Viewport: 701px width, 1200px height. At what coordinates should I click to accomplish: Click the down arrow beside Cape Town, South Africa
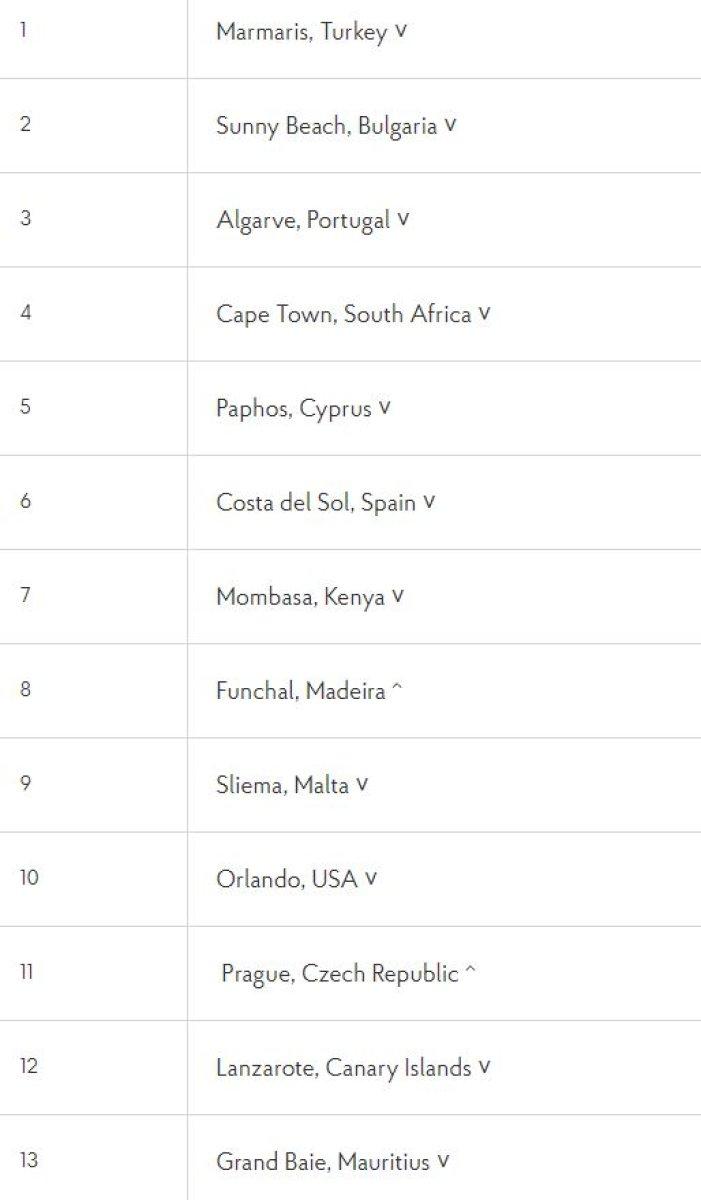484,313
